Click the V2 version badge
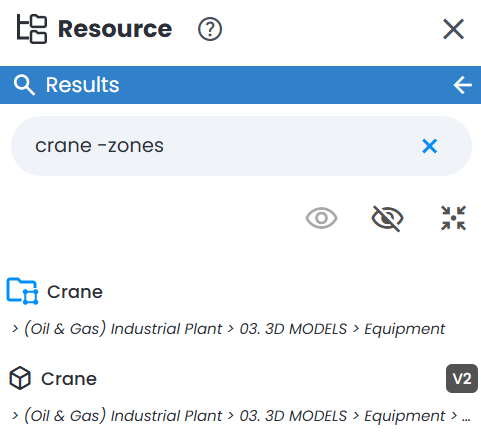 [462, 379]
